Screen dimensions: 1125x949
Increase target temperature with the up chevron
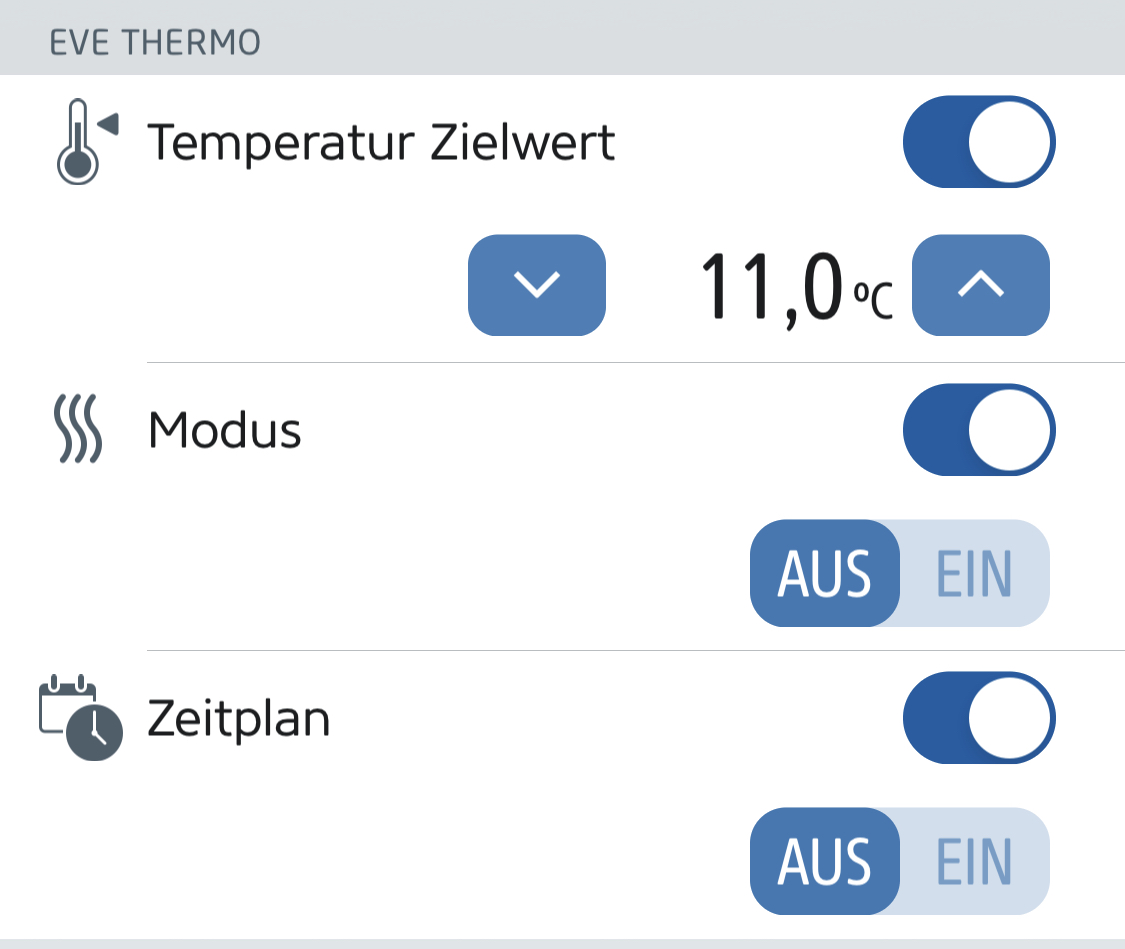981,285
